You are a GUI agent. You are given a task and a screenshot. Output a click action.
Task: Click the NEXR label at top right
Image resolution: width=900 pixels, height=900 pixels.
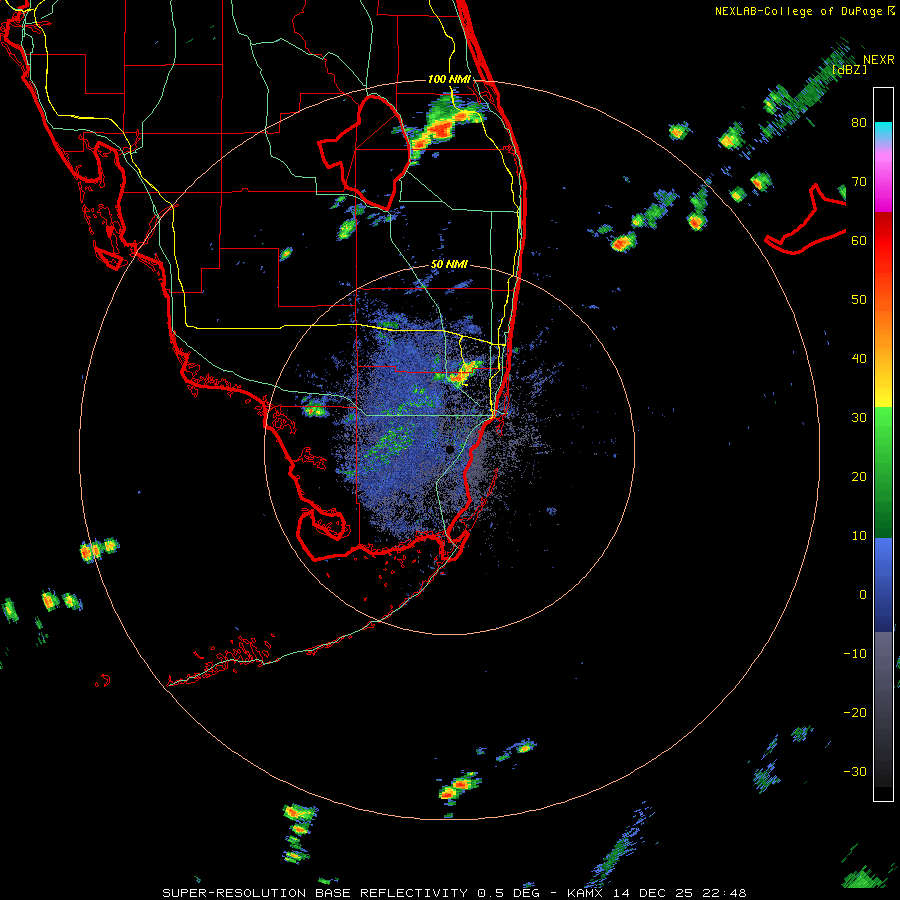tap(878, 60)
